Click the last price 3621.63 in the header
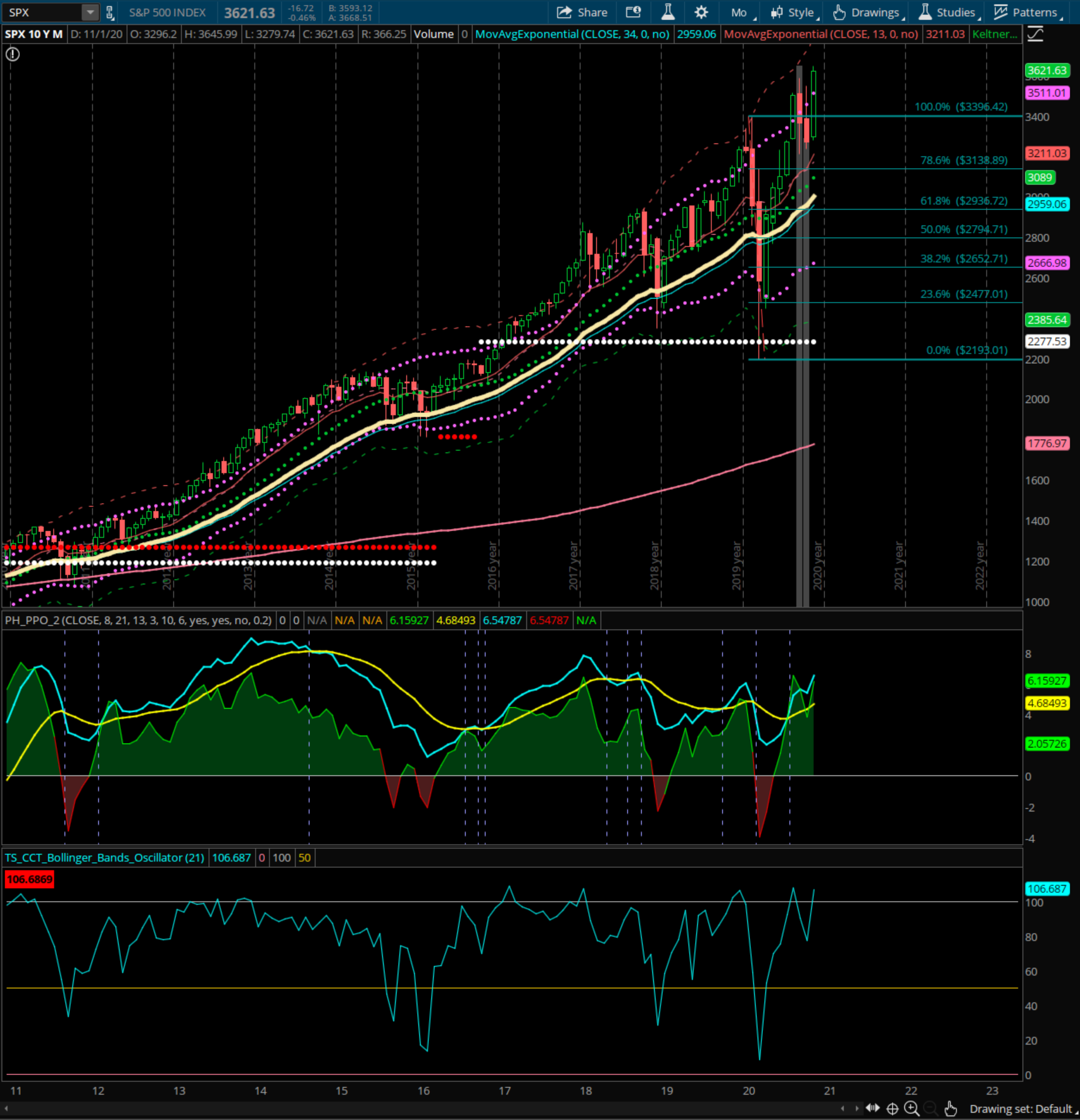1080x1120 pixels. (x=249, y=13)
